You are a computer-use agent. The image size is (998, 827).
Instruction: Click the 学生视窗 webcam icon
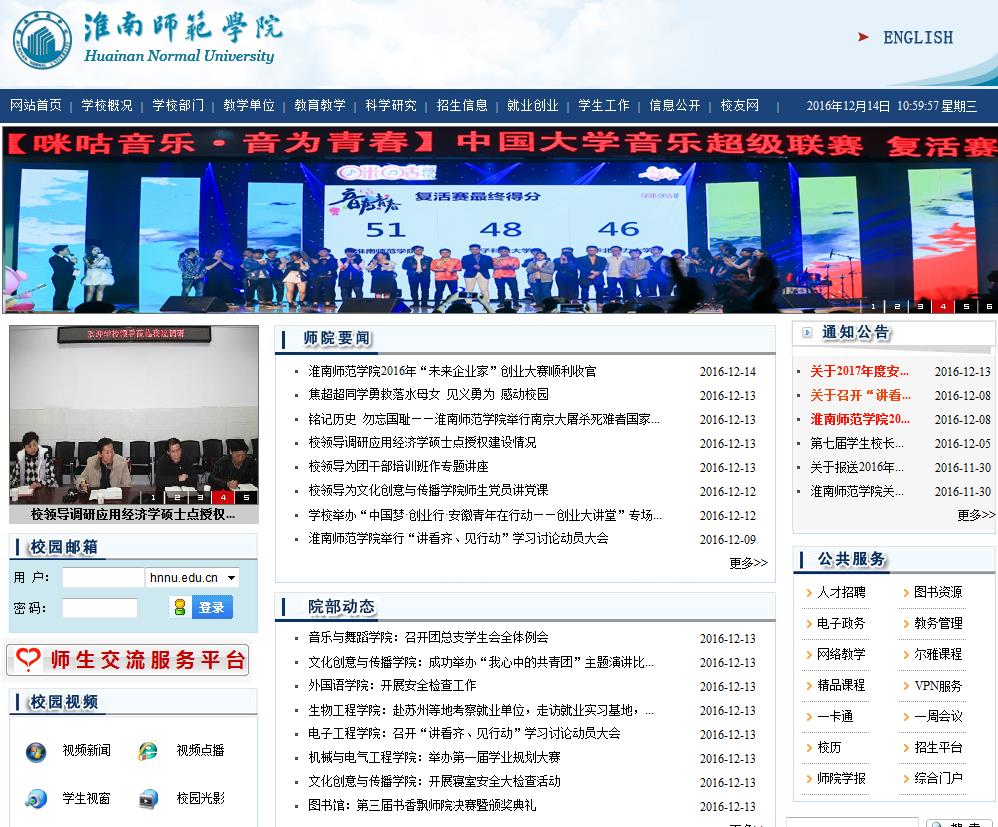pyautogui.click(x=36, y=798)
